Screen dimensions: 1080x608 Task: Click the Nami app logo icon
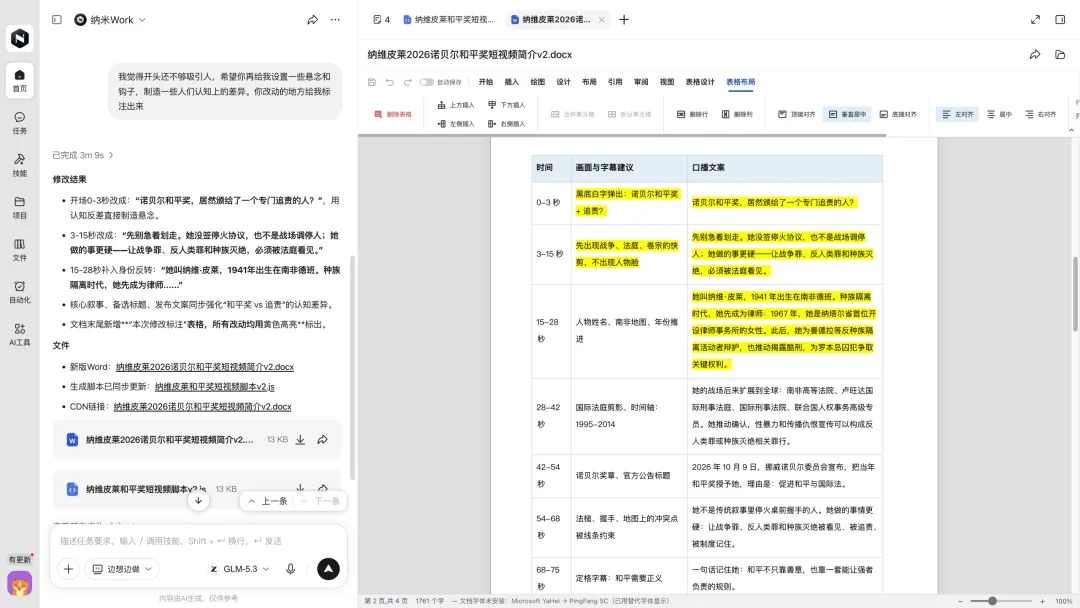pyautogui.click(x=20, y=38)
